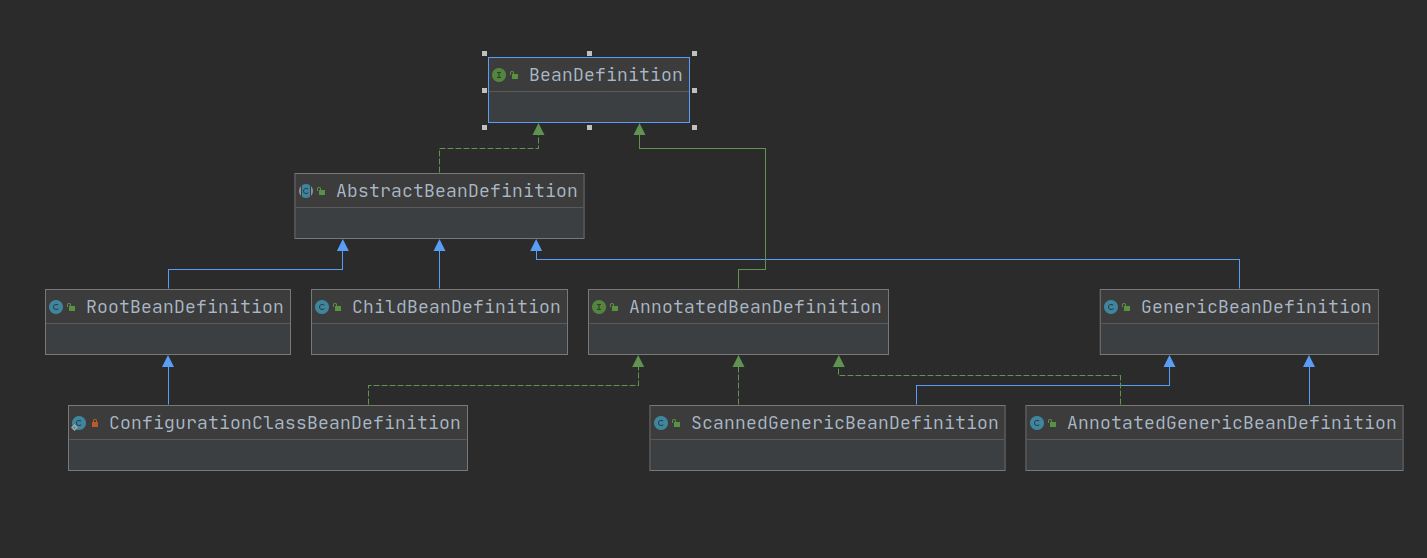The image size is (1427, 558).
Task: Click the abstract class icon on AbstractBeanDefinition
Action: pyautogui.click(x=306, y=191)
